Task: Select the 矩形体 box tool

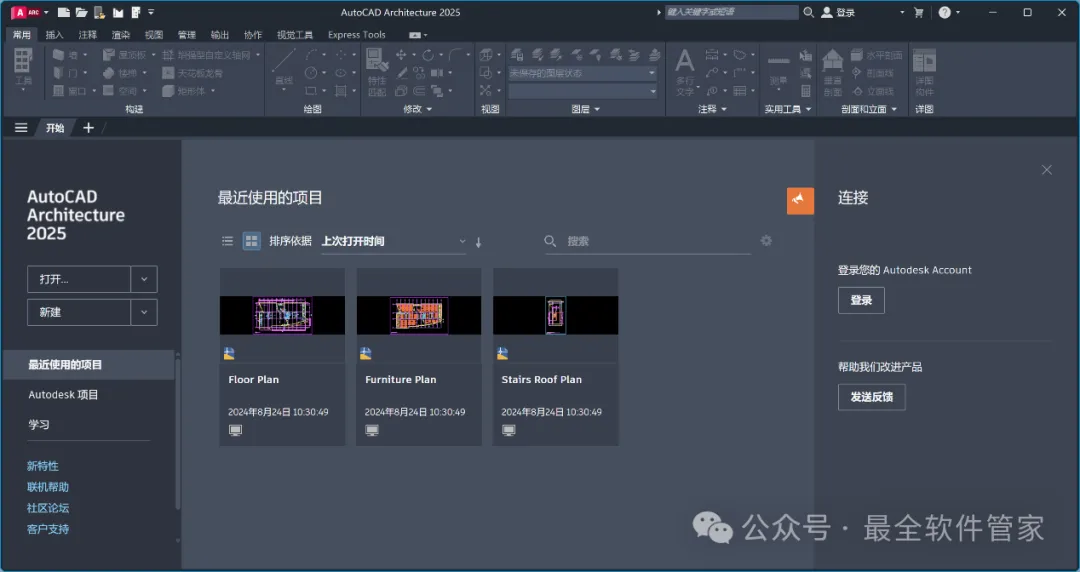Action: 185,90
